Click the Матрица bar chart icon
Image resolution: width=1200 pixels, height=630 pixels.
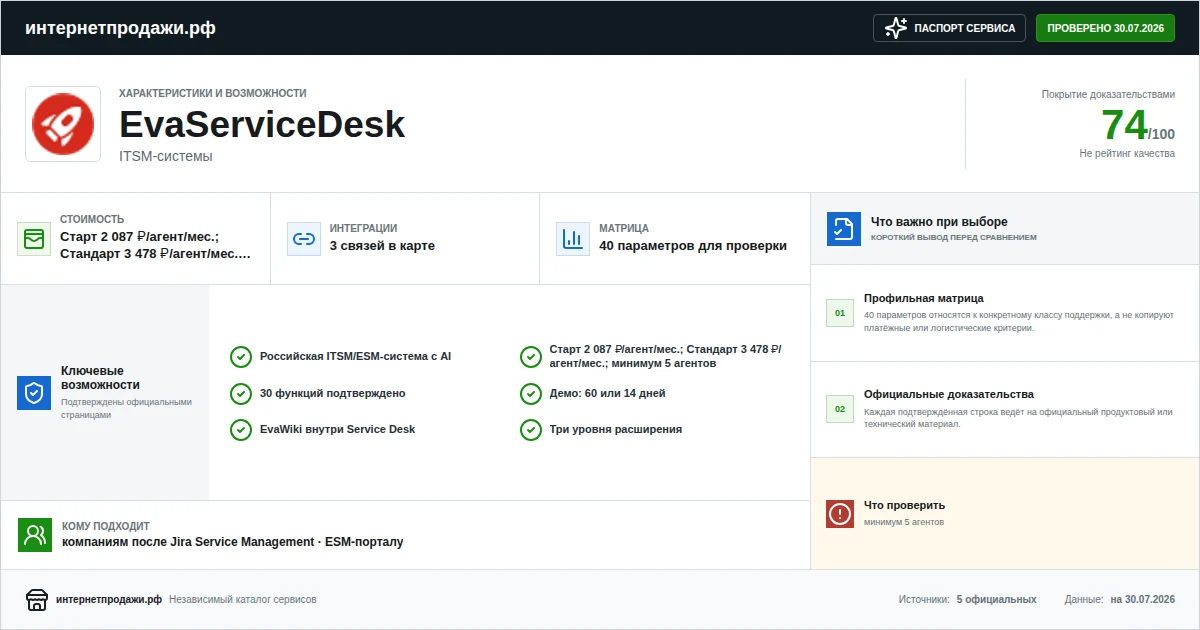click(x=573, y=239)
